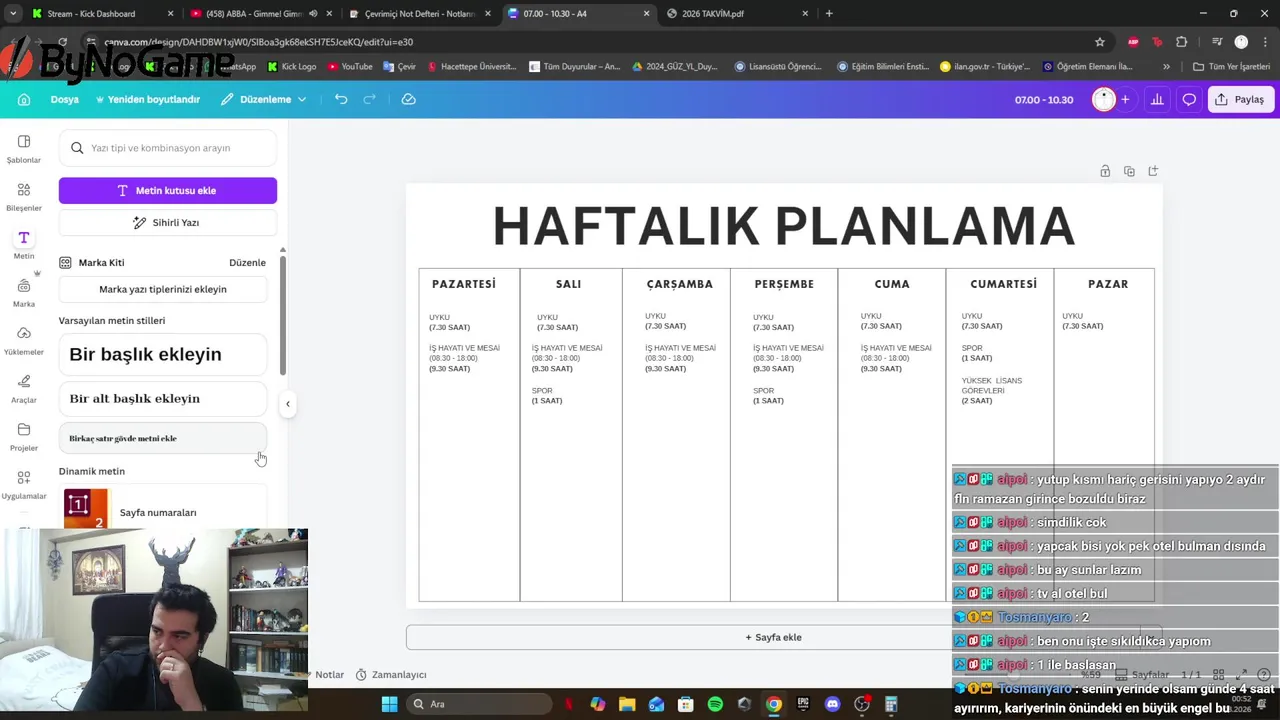1280x720 pixels.
Task: Click the redo arrow icon
Action: coord(369,99)
